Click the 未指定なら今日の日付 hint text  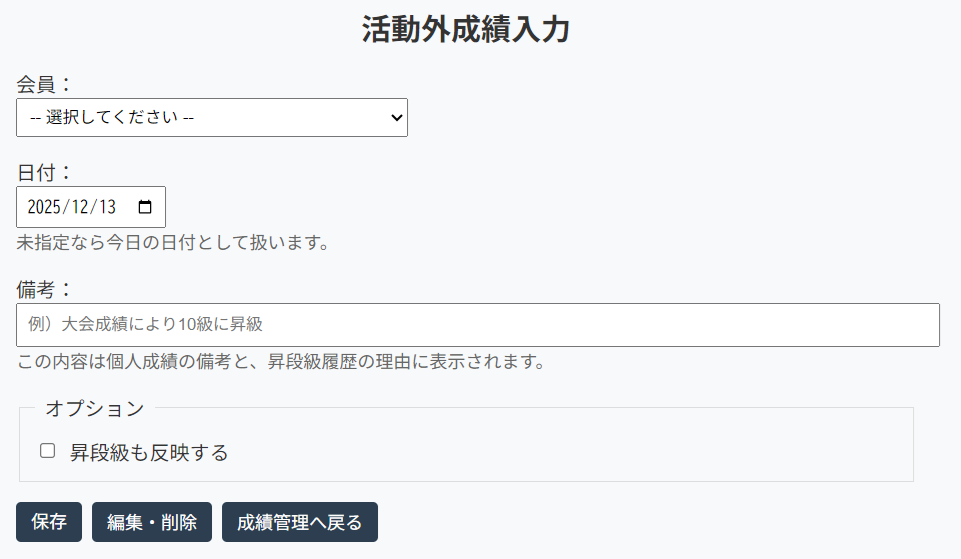[173, 242]
